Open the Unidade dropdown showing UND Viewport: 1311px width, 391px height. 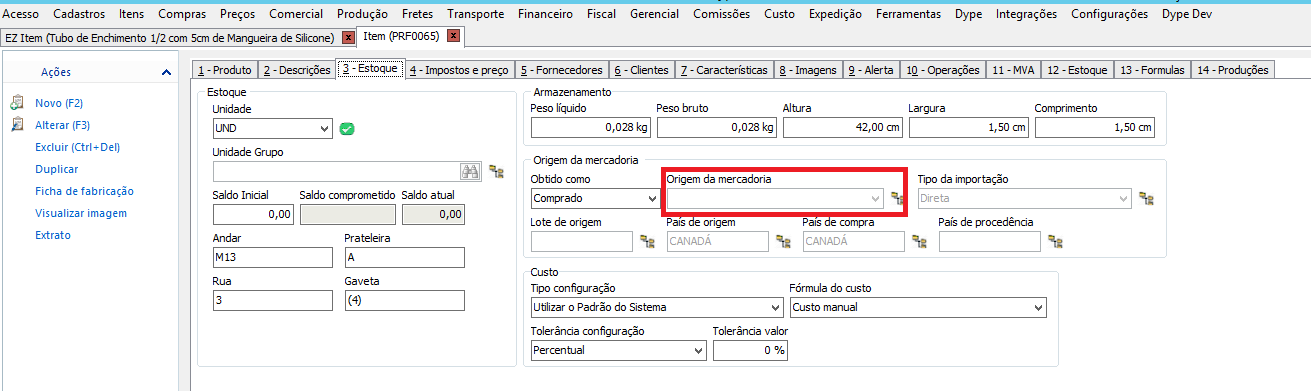coord(323,128)
